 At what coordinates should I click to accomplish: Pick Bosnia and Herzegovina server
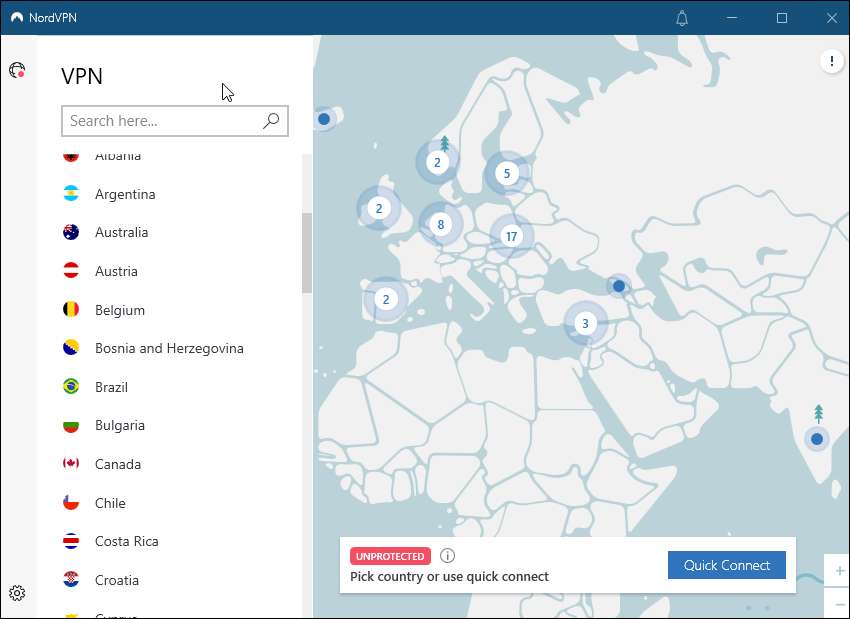pyautogui.click(x=169, y=348)
